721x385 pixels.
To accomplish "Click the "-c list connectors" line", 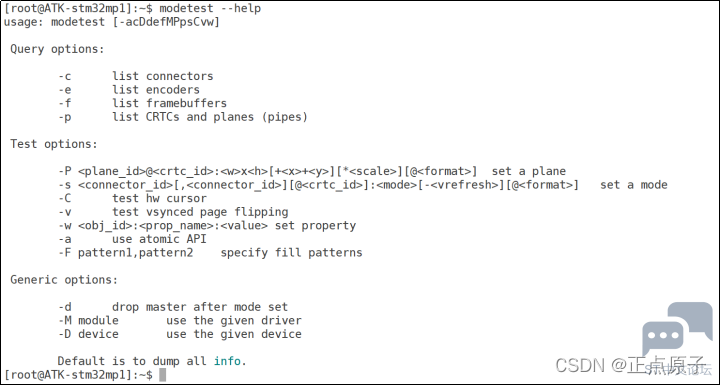I will pos(136,76).
